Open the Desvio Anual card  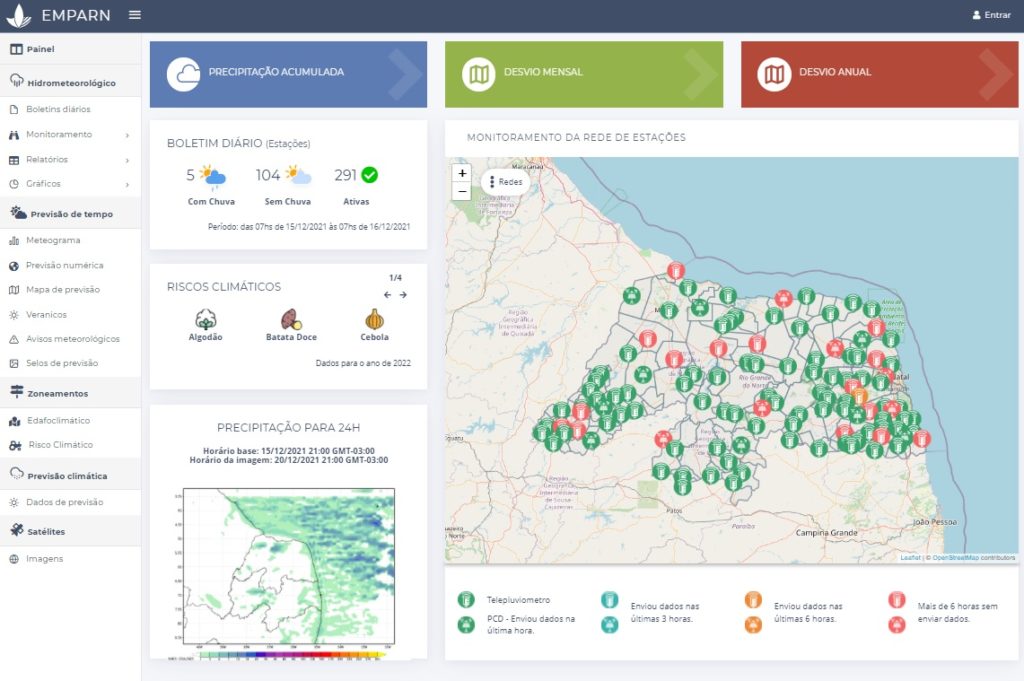click(x=879, y=74)
